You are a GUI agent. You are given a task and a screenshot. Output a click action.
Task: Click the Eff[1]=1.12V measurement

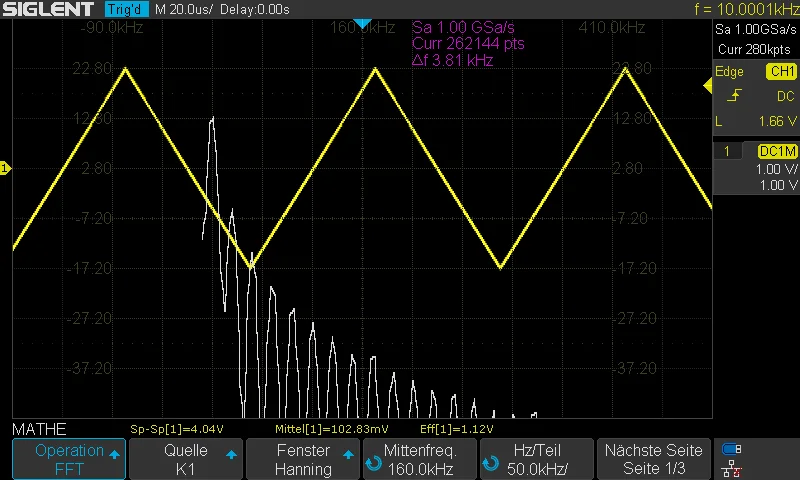click(457, 429)
